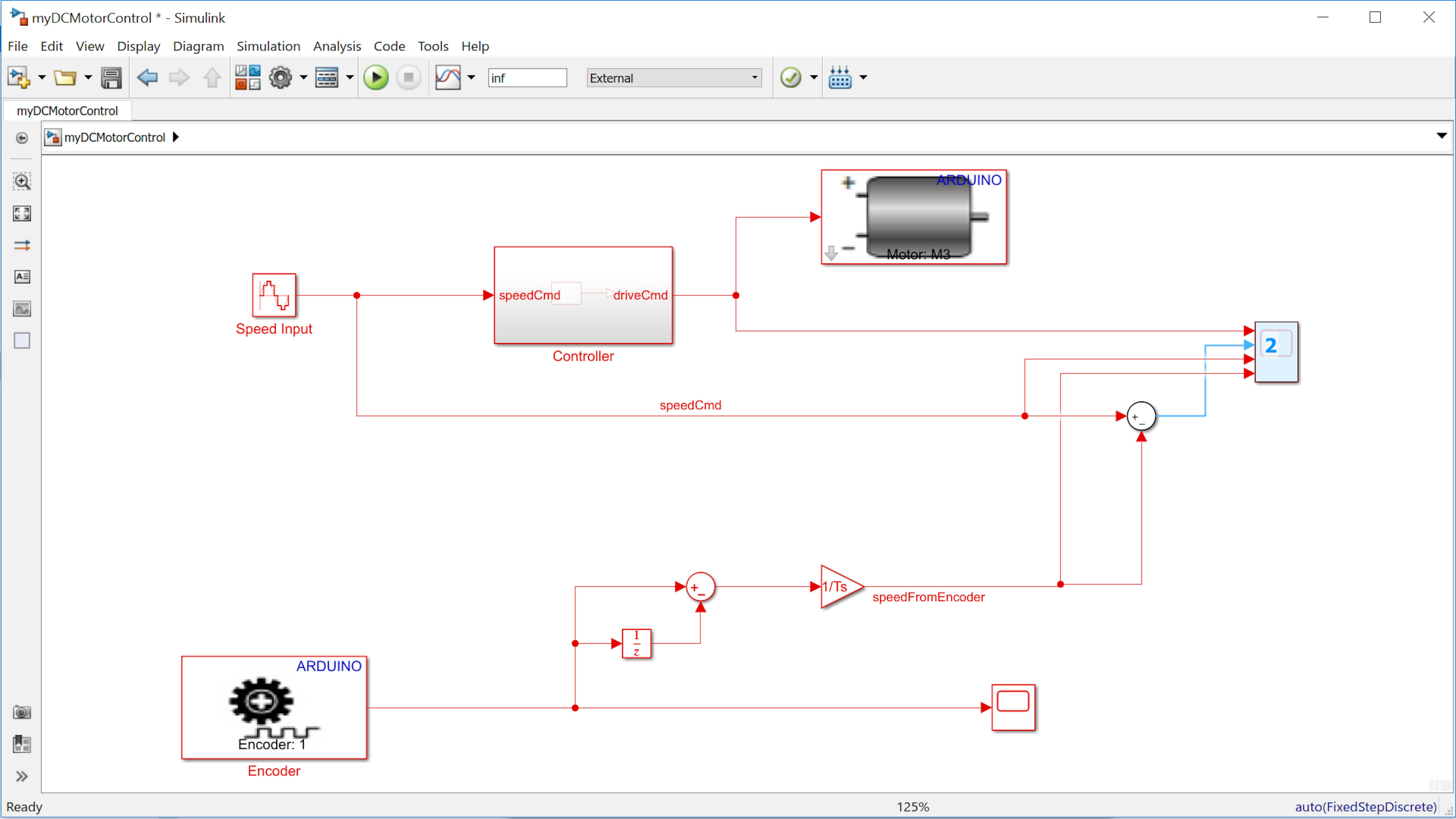The width and height of the screenshot is (1456, 819).
Task: Select the blue scope block labeled 2
Action: 1276,352
